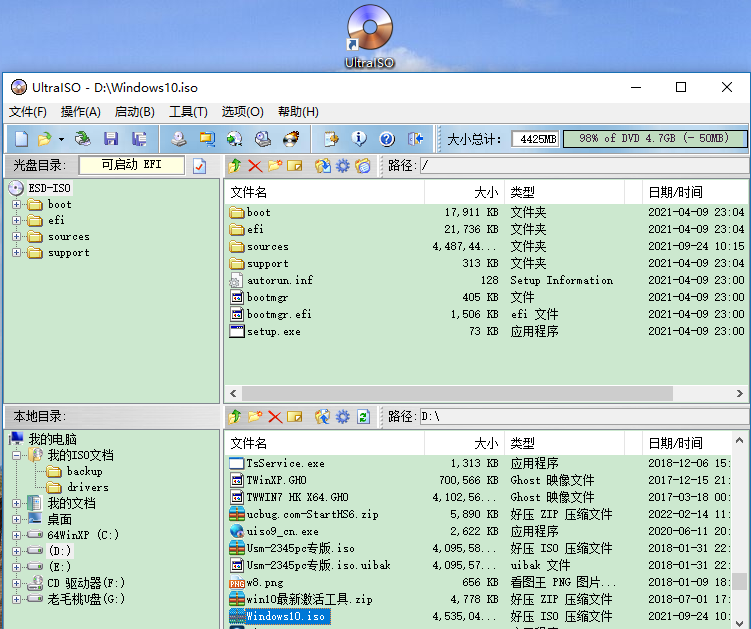Click the extract files icon in the ISO pane toolbar
The width and height of the screenshot is (751, 629).
point(322,166)
